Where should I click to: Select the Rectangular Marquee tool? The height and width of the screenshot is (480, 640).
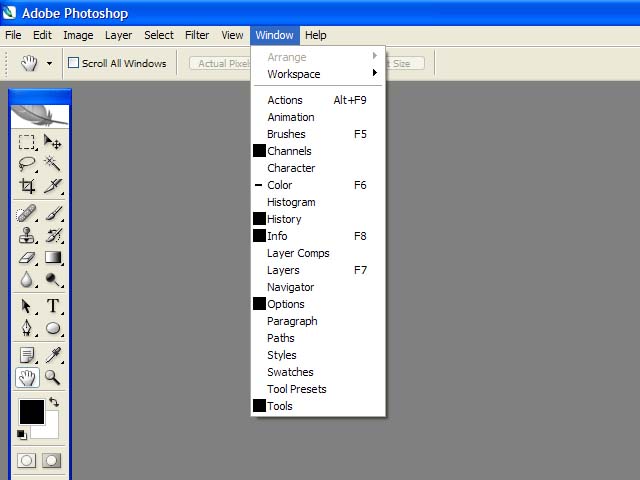[x=27, y=142]
